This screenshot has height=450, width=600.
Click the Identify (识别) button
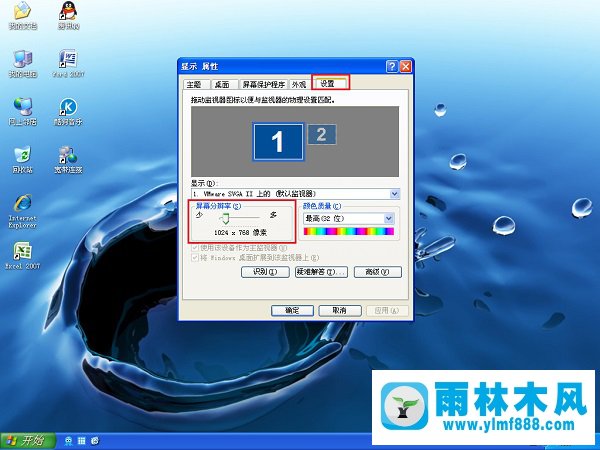[265, 272]
